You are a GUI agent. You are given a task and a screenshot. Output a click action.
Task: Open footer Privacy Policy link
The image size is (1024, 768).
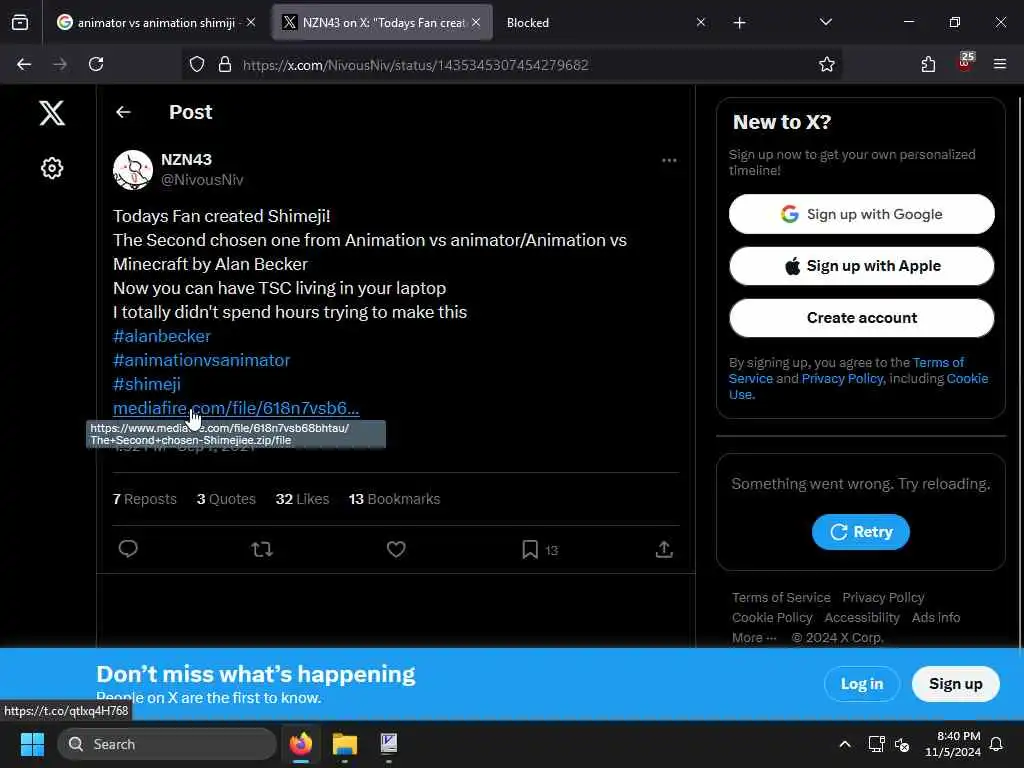click(883, 598)
